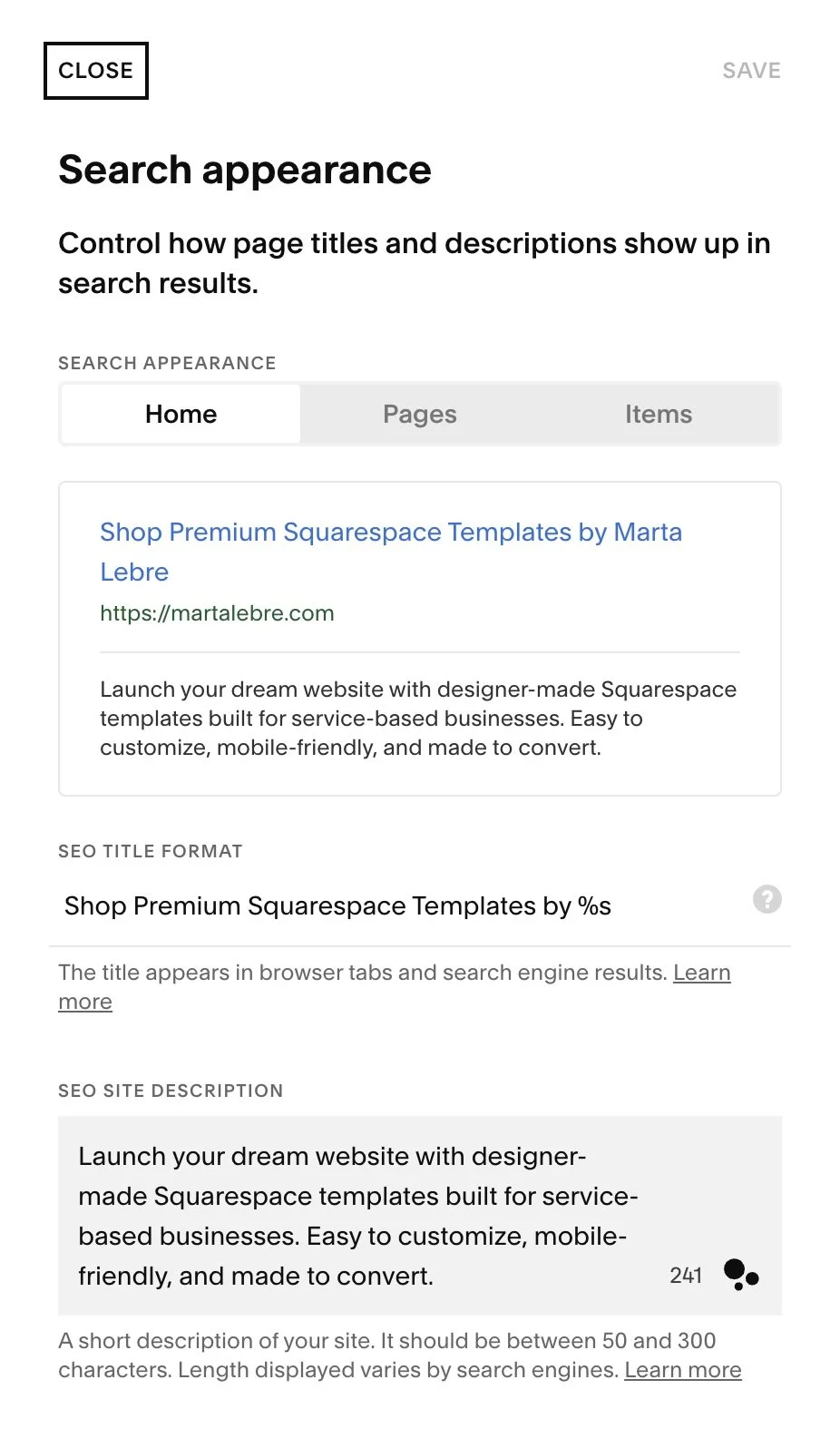Click the preview description text in the card
Screen dimensions: 840x1448
[x=417, y=719]
